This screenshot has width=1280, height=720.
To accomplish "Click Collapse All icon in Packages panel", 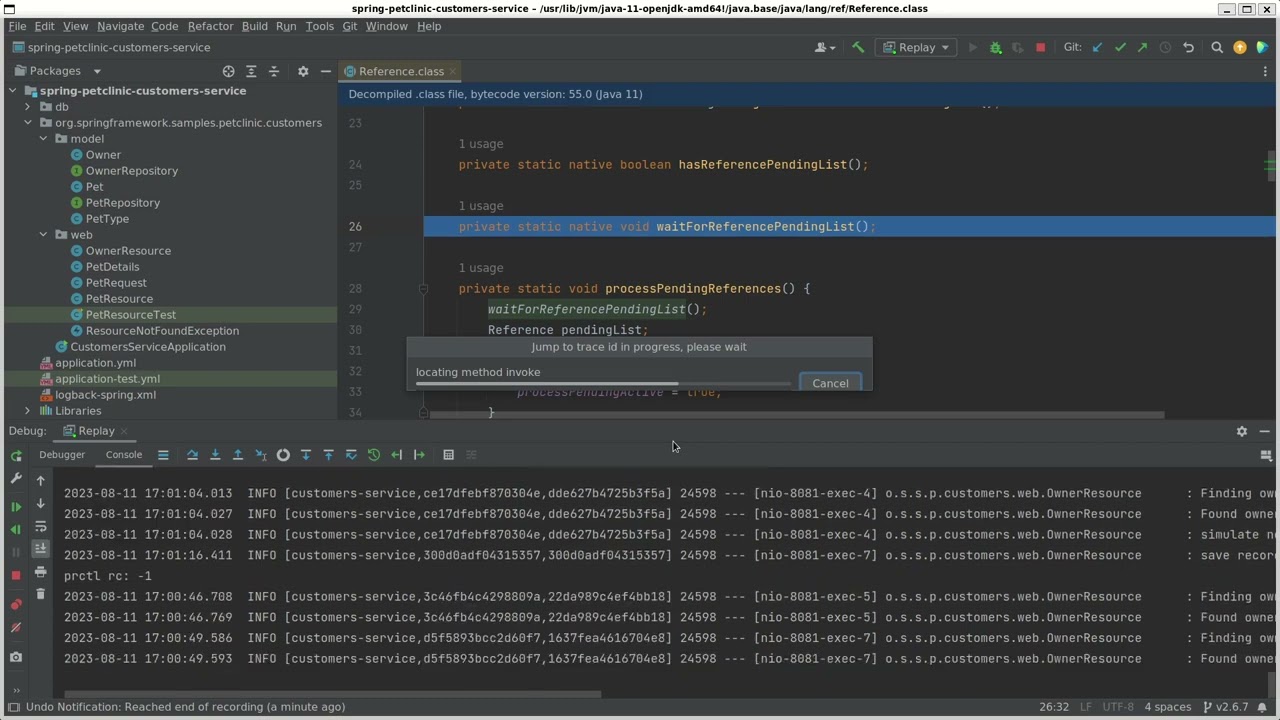I will point(274,71).
